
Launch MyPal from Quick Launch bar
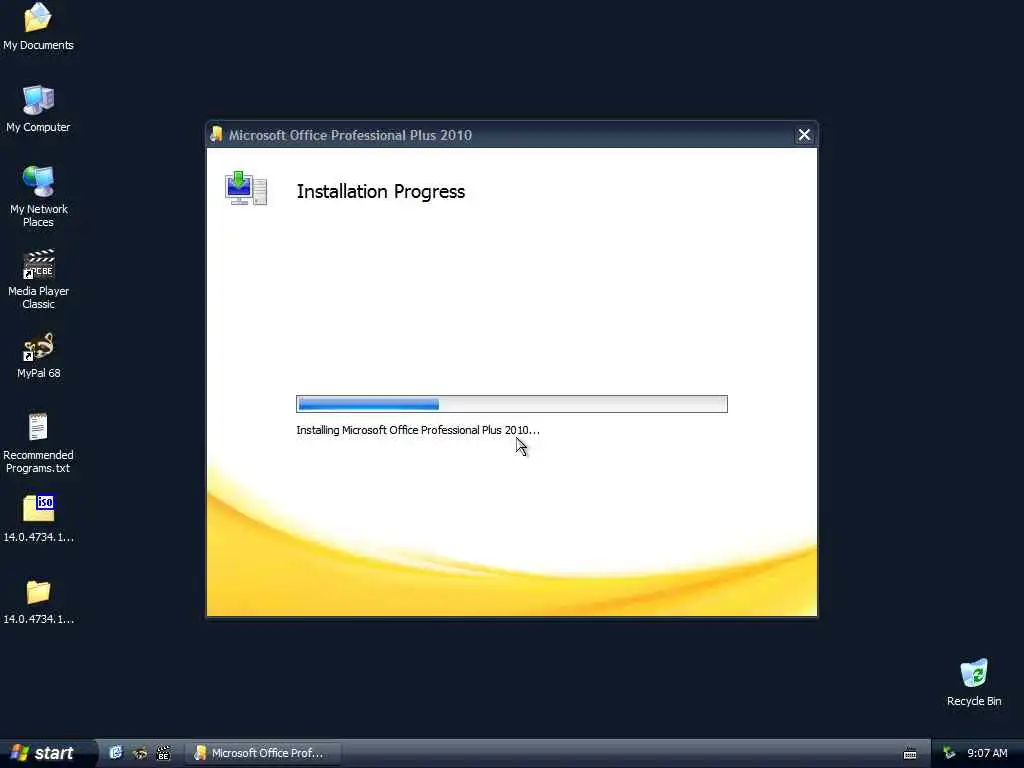pos(139,753)
